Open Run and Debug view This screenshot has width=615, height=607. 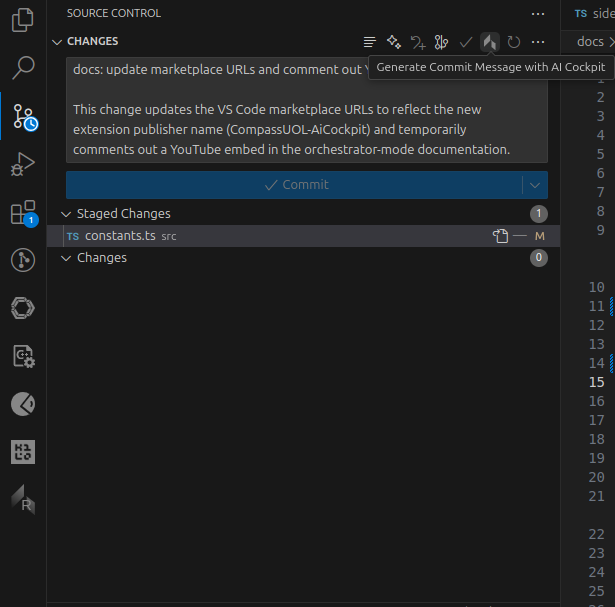pyautogui.click(x=23, y=165)
